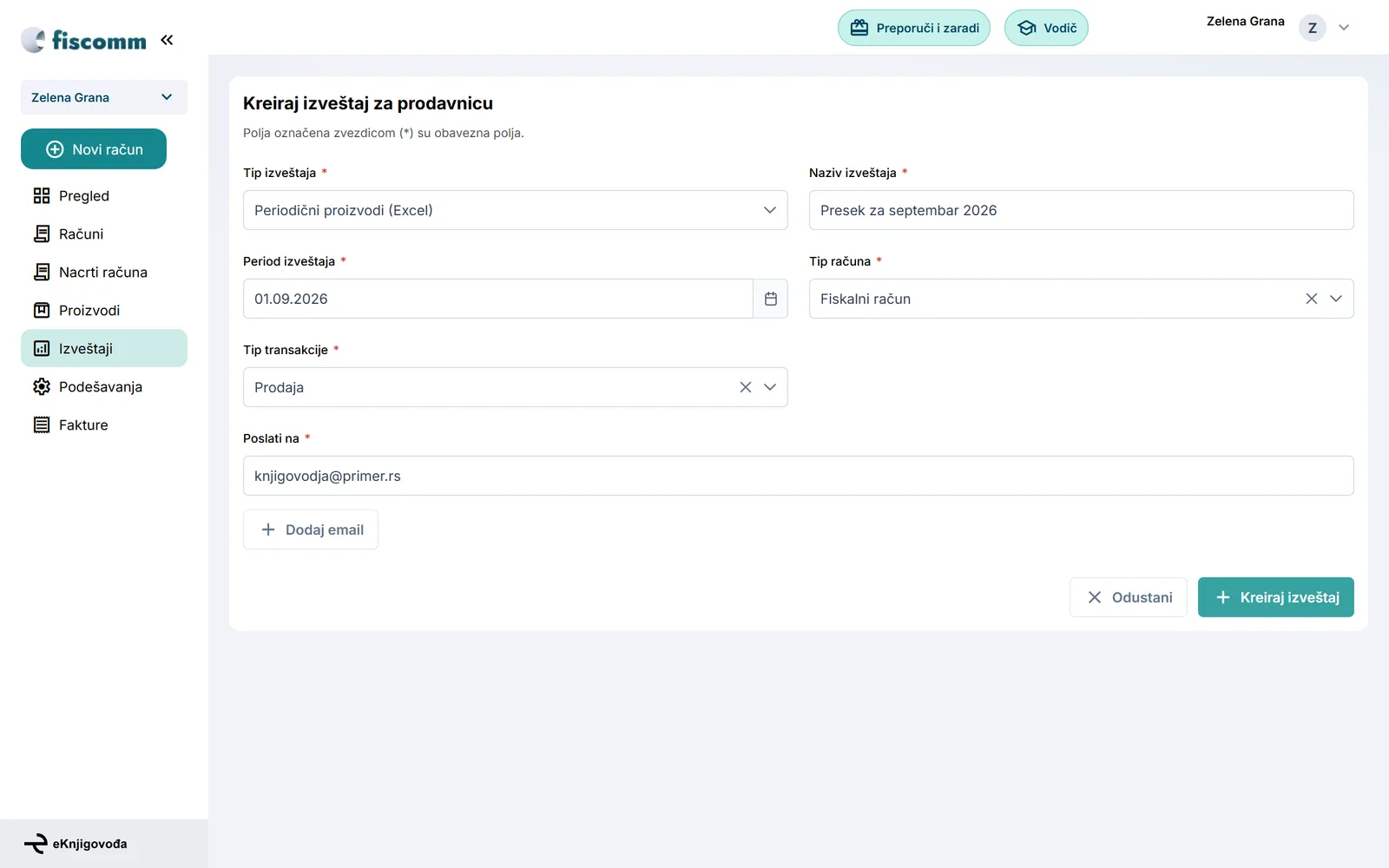Submit with Kreiraj izveštaj button
Viewport: 1389px width, 868px height.
click(x=1276, y=597)
